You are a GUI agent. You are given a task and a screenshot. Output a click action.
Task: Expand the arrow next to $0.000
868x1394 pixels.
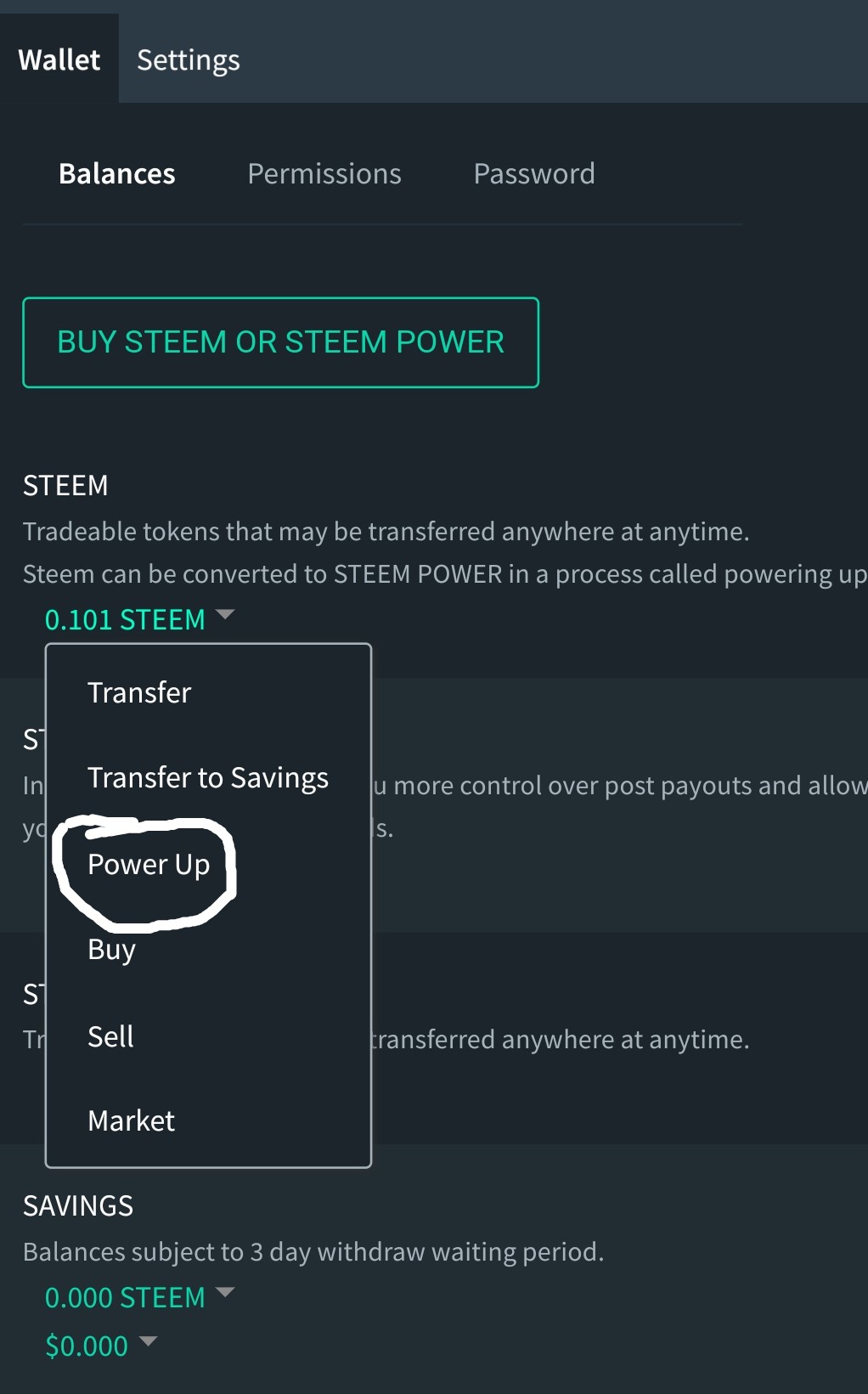tap(148, 1340)
